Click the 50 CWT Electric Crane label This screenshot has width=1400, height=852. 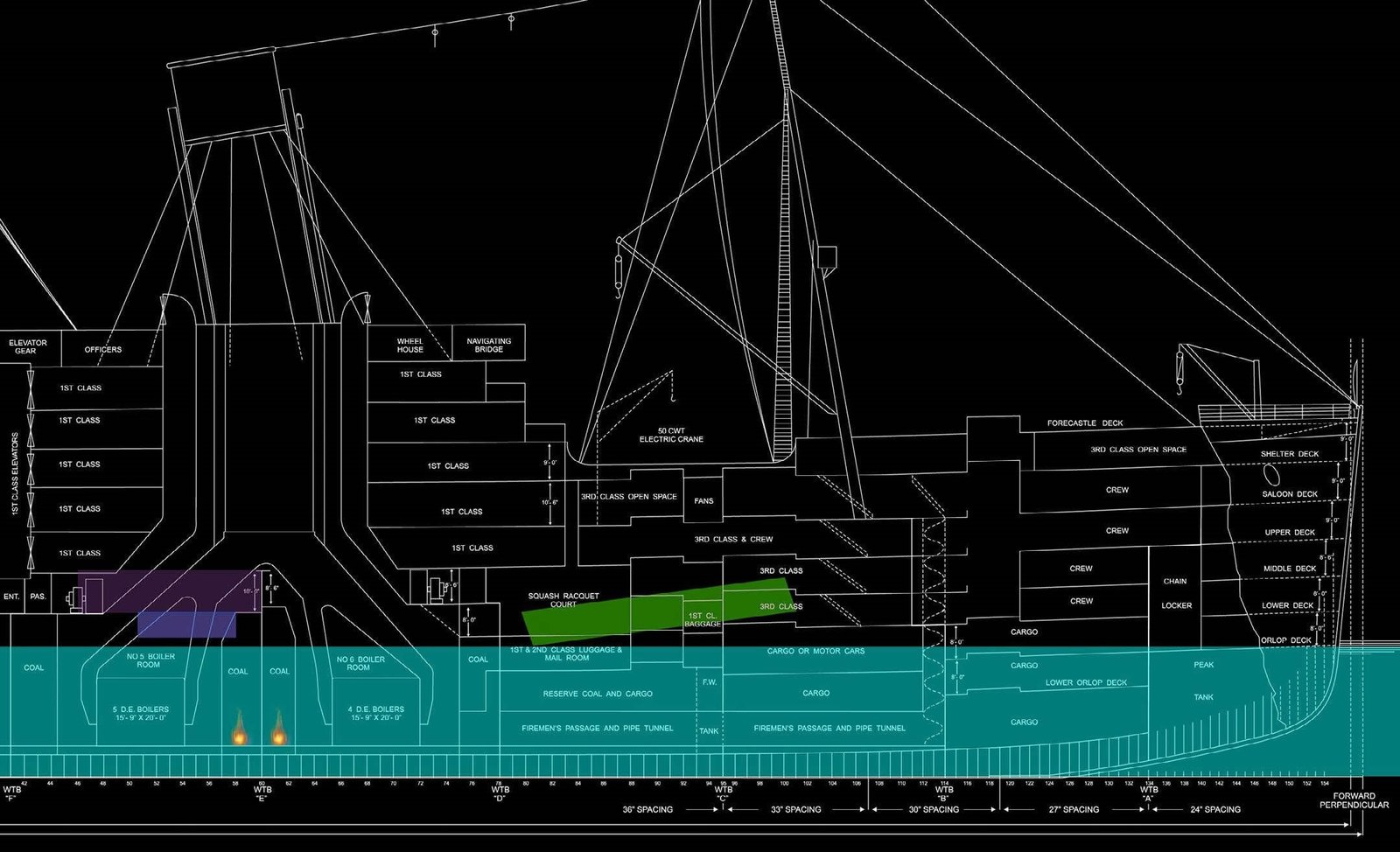coord(671,436)
